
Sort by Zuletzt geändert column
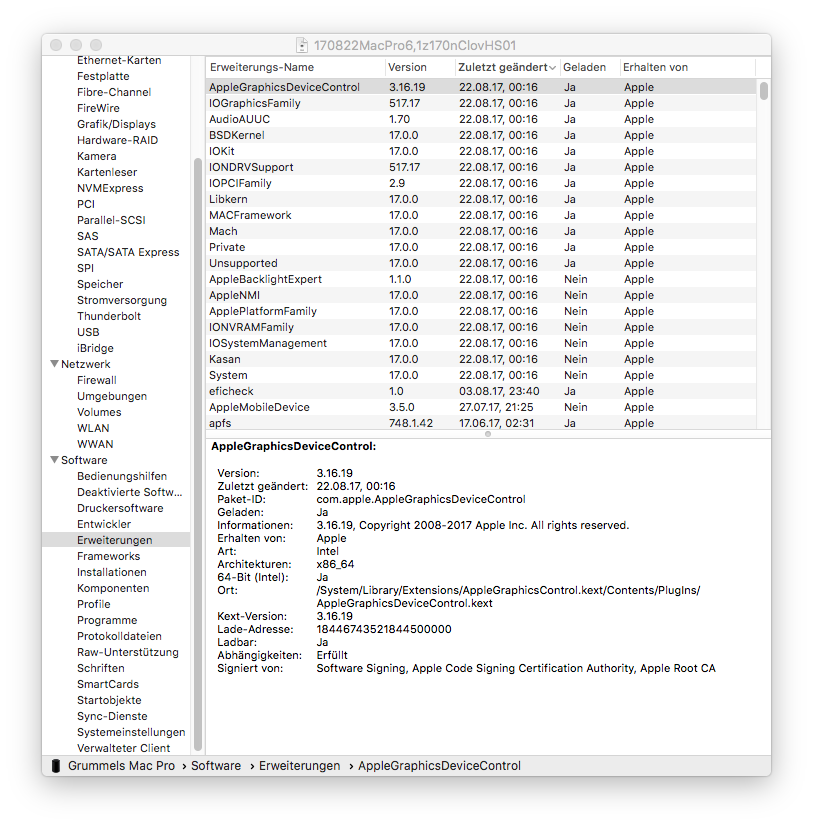[x=506, y=67]
